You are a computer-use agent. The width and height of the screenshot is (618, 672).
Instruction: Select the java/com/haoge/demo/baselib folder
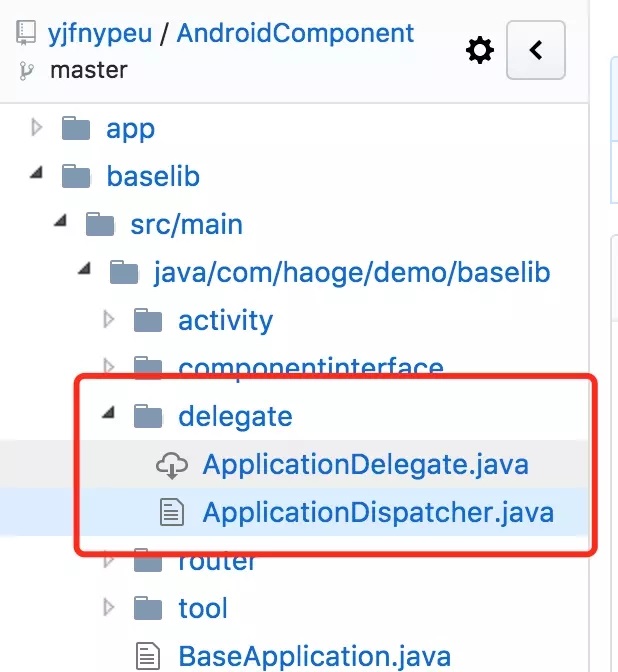tap(352, 273)
